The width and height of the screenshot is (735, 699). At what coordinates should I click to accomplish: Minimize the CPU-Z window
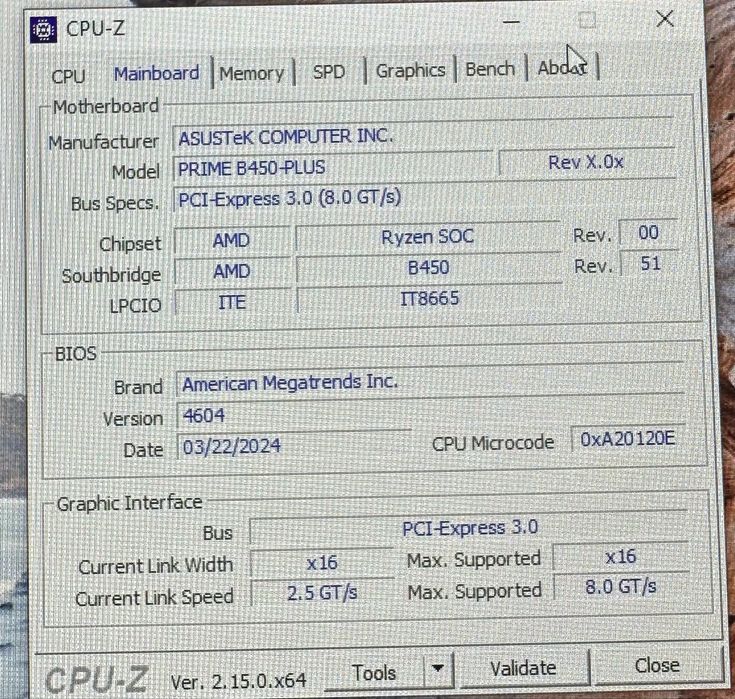click(x=511, y=22)
